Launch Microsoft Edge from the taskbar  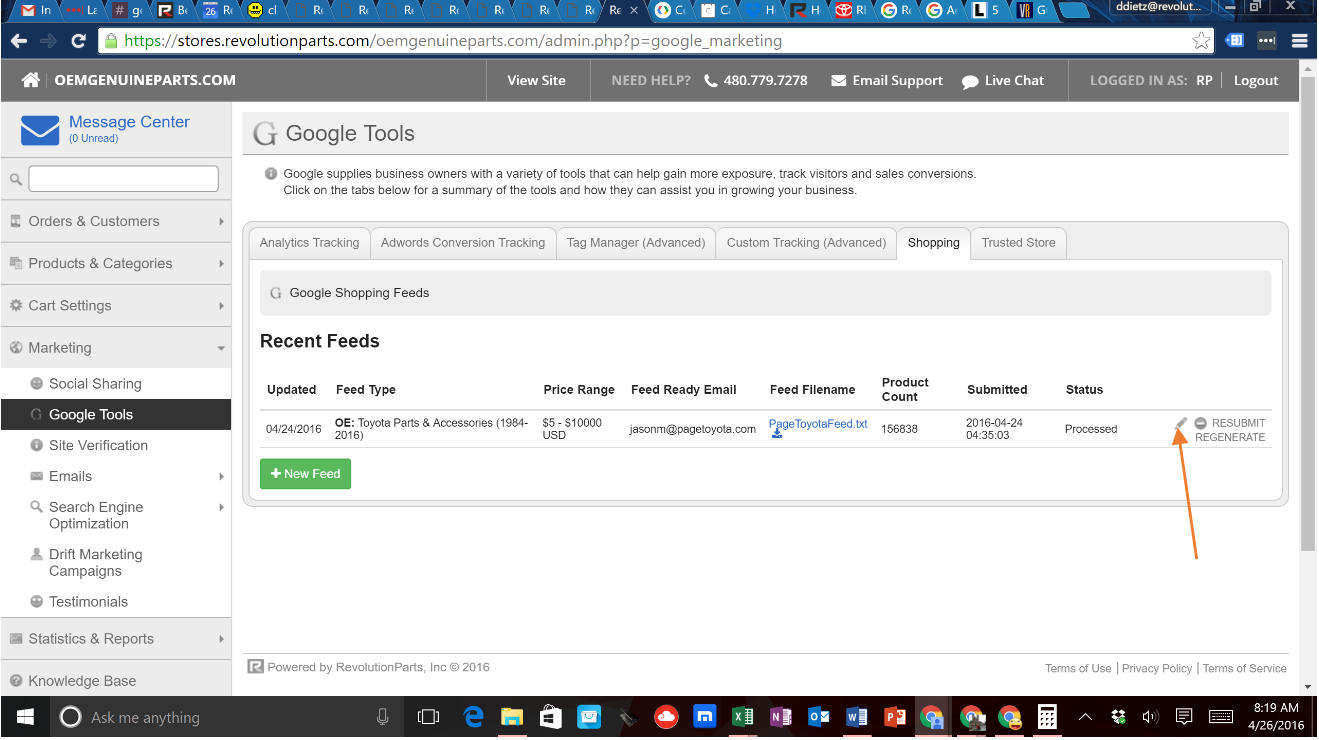(x=474, y=717)
